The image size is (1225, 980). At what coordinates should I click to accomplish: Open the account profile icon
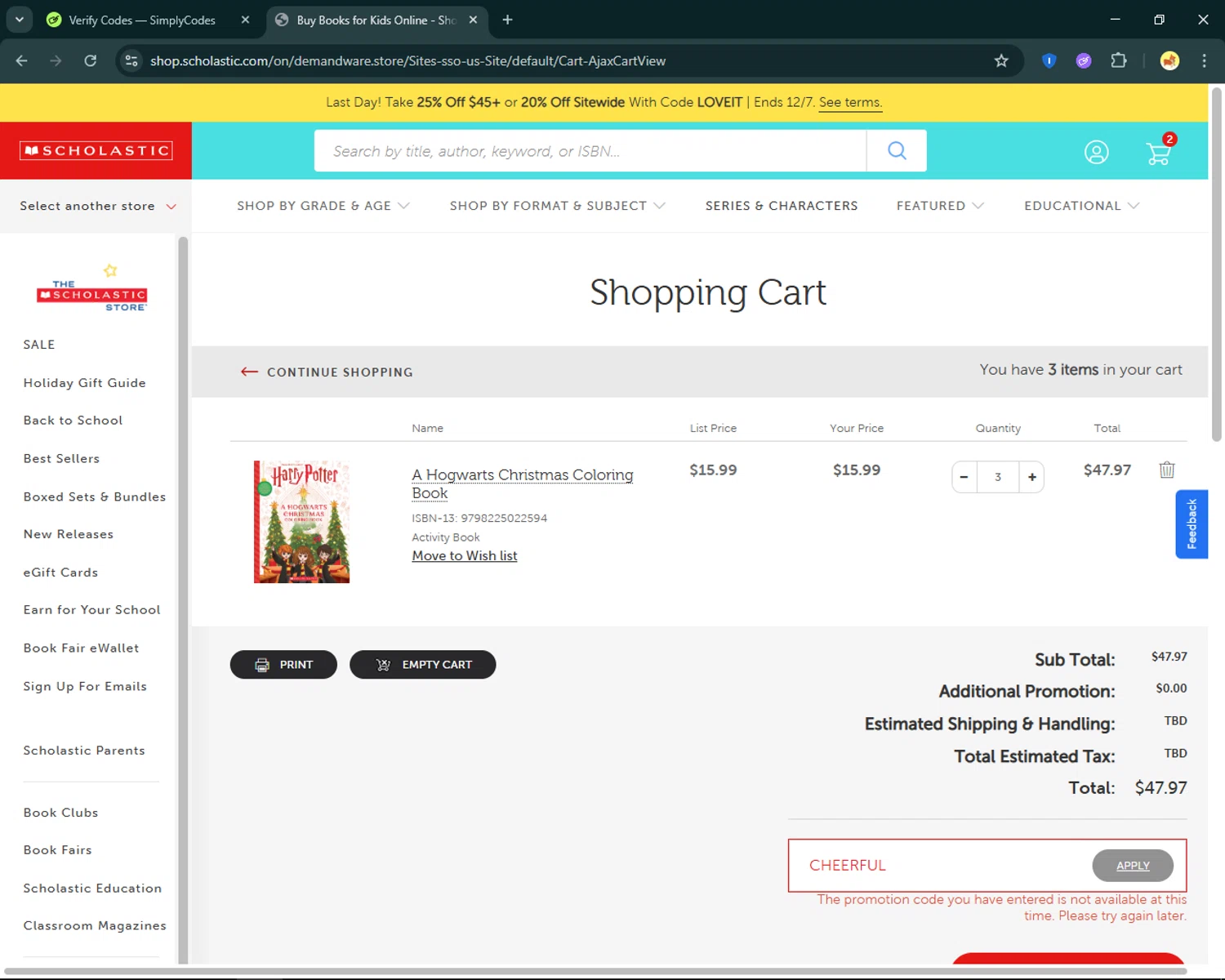coord(1096,152)
